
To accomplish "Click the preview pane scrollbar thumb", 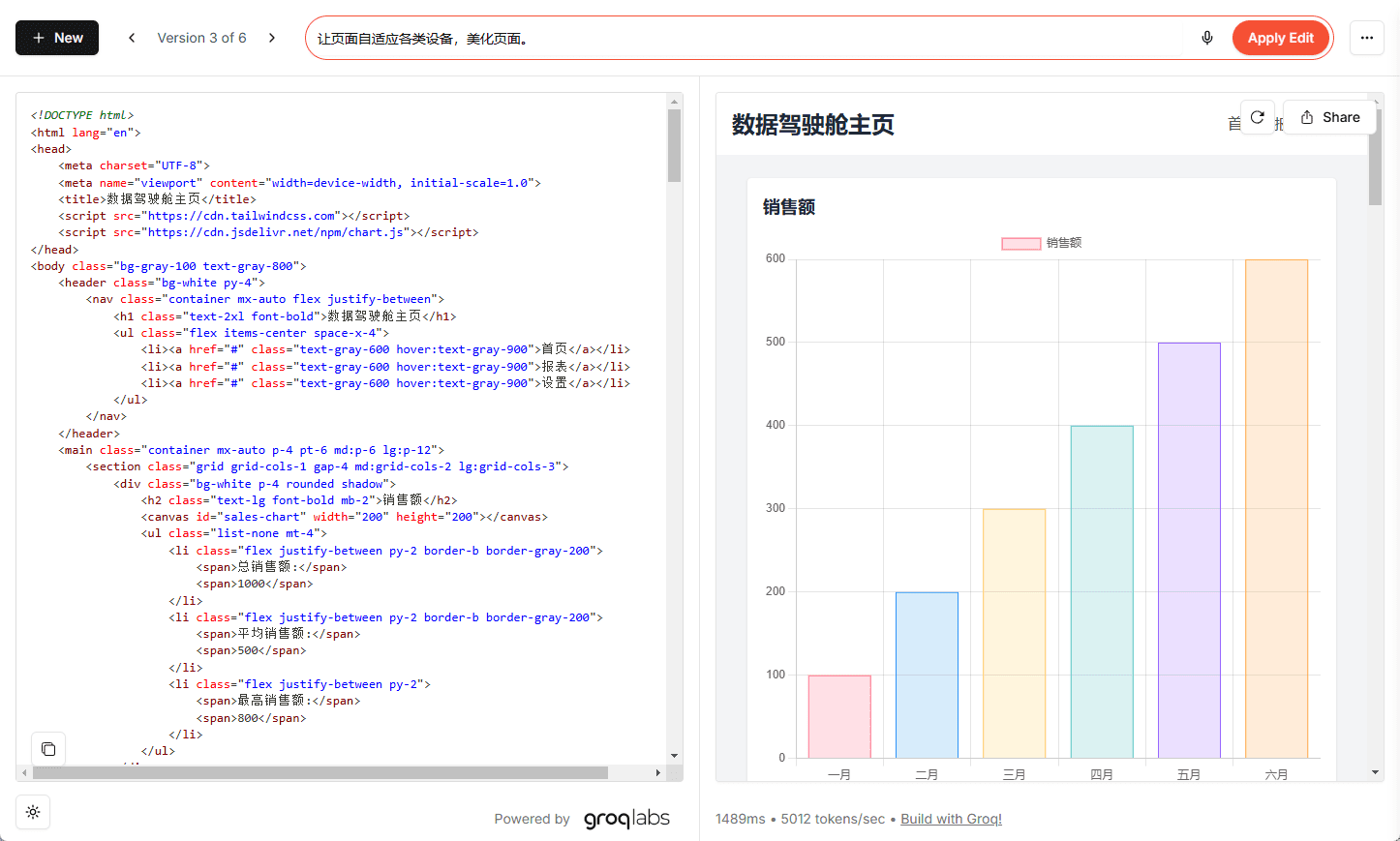I will pyautogui.click(x=1375, y=157).
